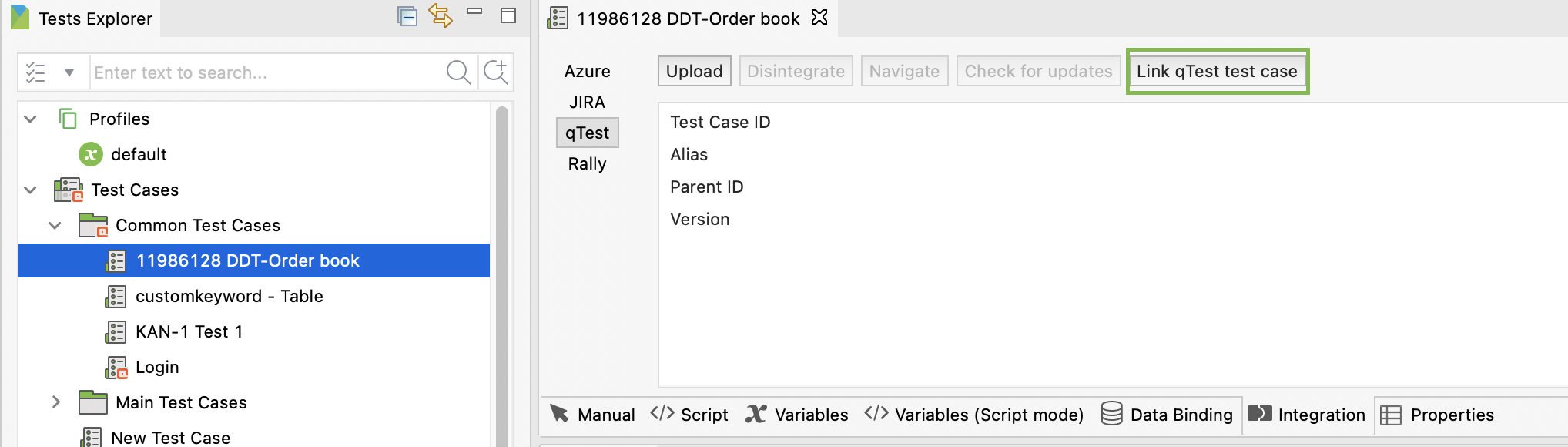This screenshot has height=447, width=1568.
Task: Click the Enter text to search field
Action: tap(262, 73)
